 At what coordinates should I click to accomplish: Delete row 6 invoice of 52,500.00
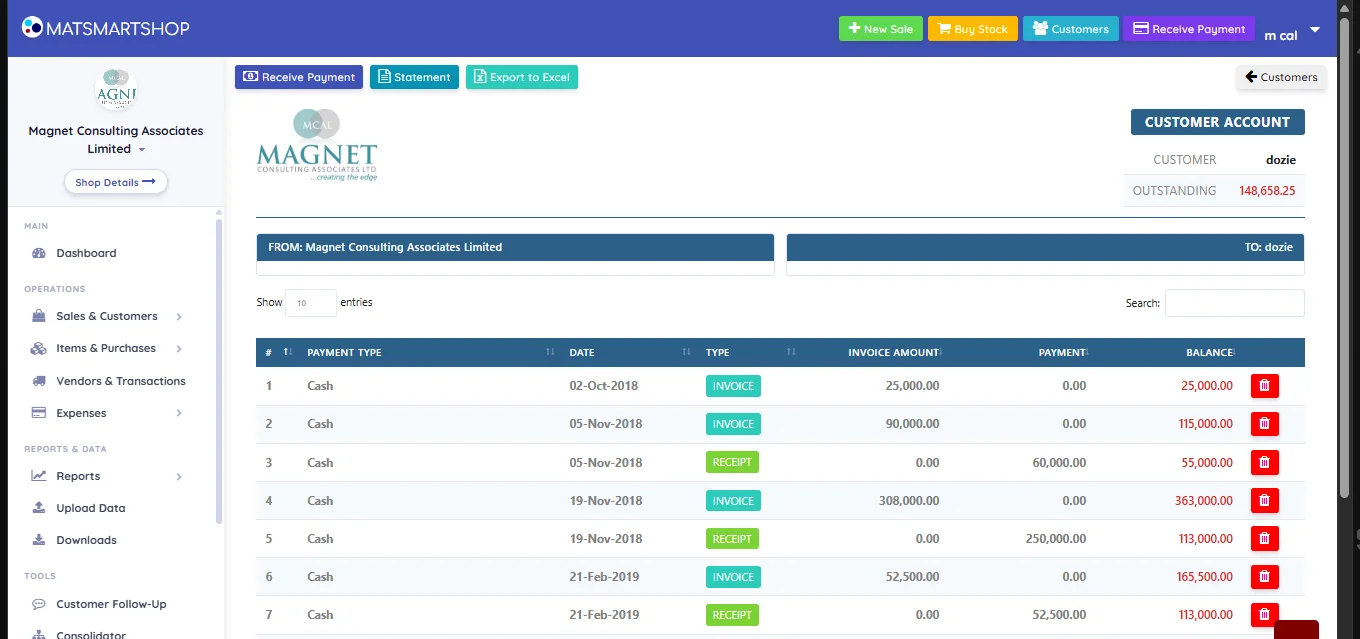pos(1264,577)
